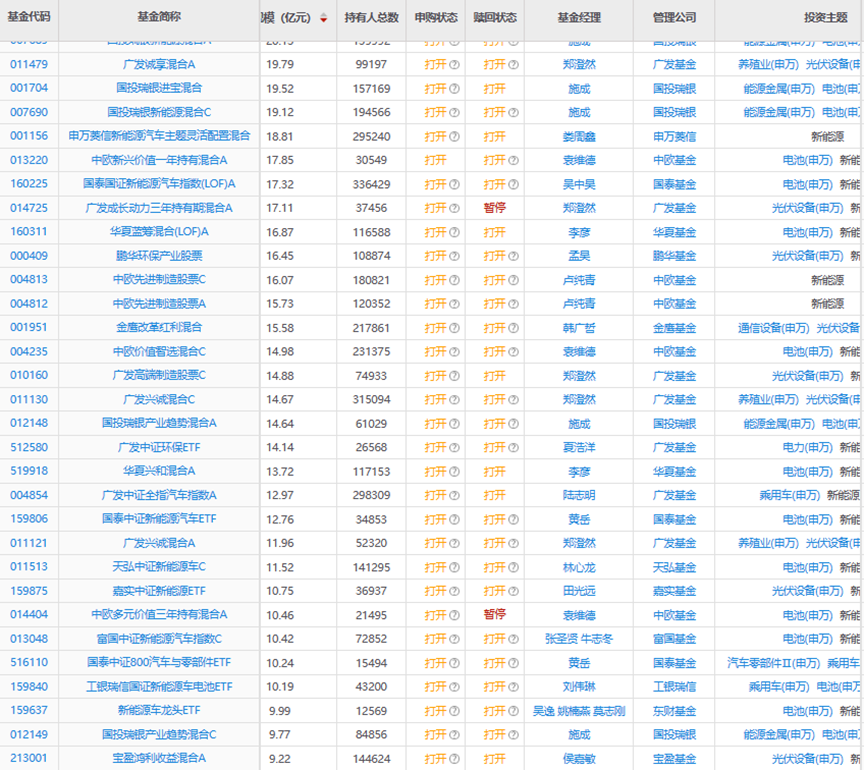Image resolution: width=864 pixels, height=770 pixels.
Task: Click the 赎回状态 help icon in row 000409
Action: point(513,256)
